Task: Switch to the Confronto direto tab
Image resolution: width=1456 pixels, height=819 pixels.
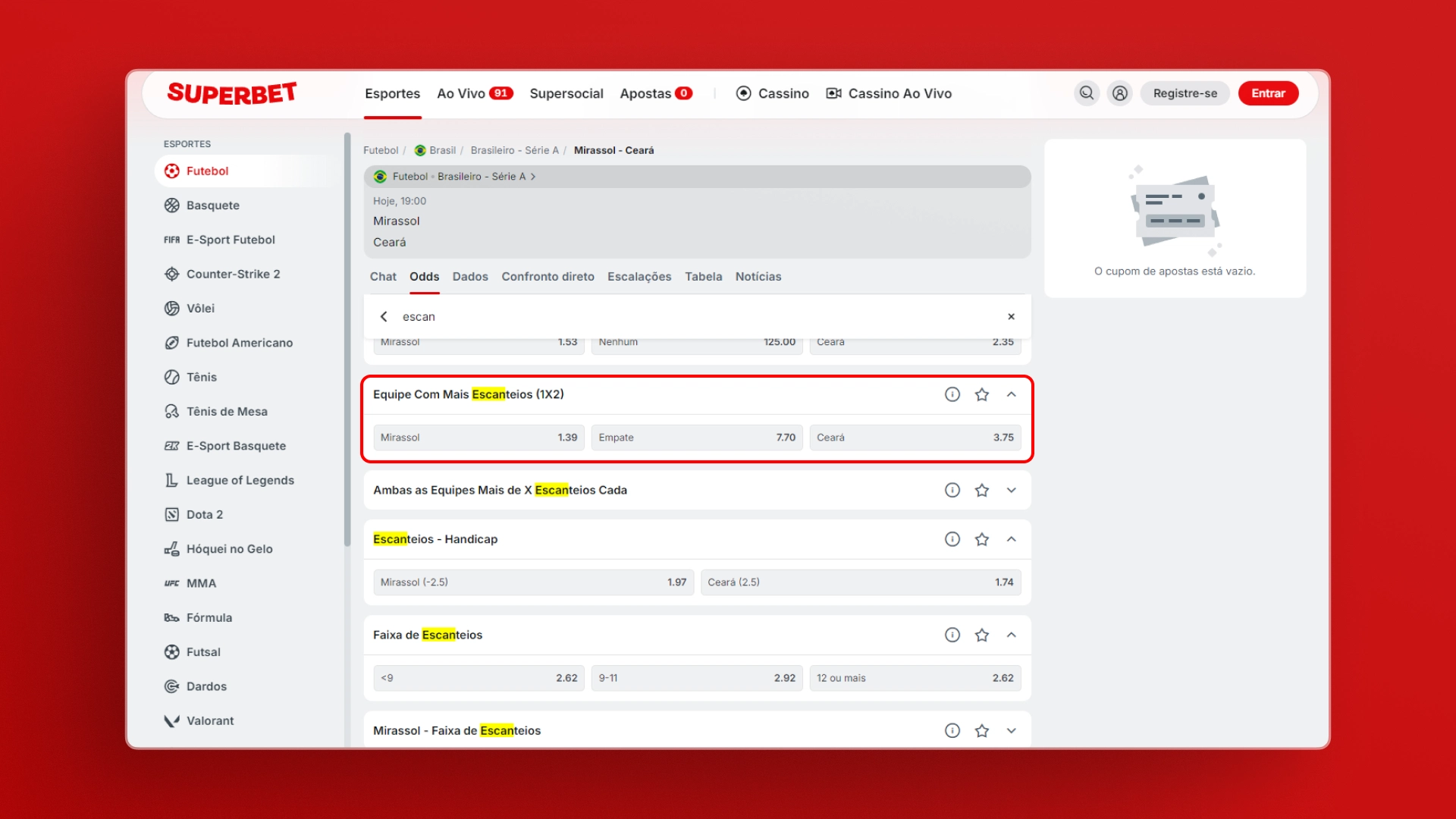Action: [x=548, y=277]
